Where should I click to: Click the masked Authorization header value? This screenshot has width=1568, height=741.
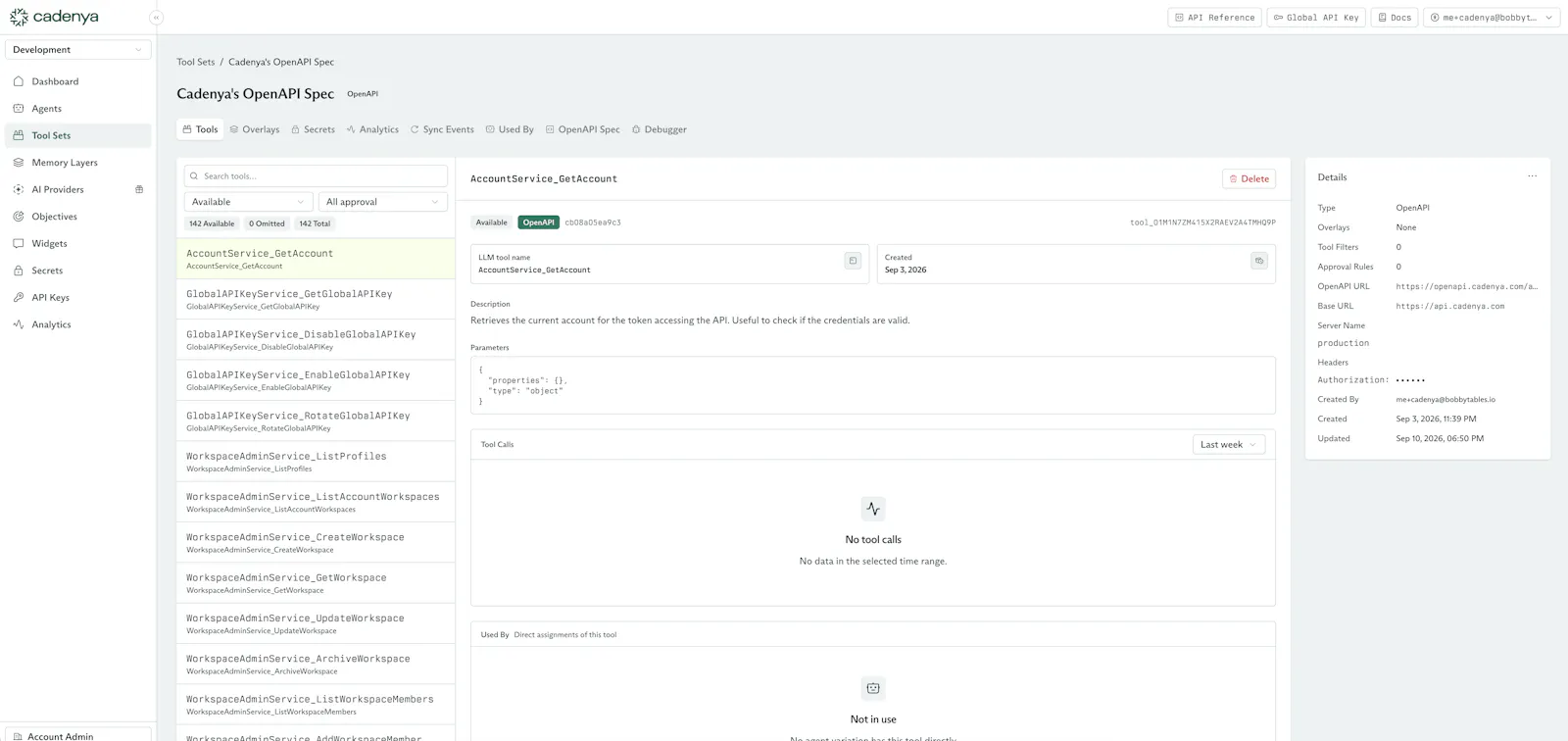point(1410,380)
